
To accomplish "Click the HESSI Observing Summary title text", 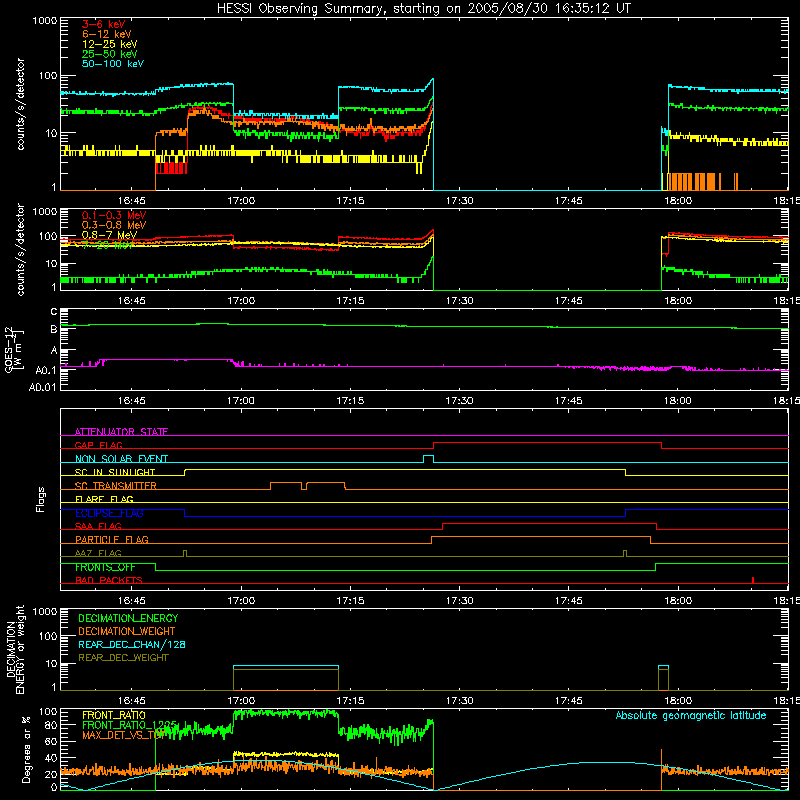I will click(x=423, y=9).
